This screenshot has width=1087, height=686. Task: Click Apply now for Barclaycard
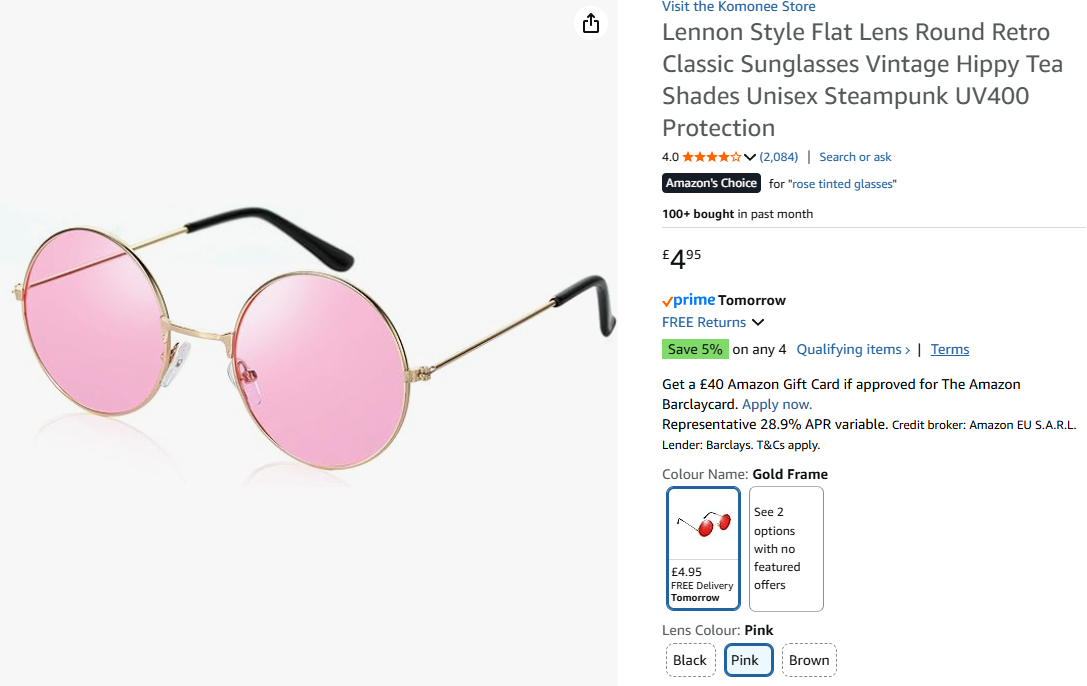pos(777,404)
